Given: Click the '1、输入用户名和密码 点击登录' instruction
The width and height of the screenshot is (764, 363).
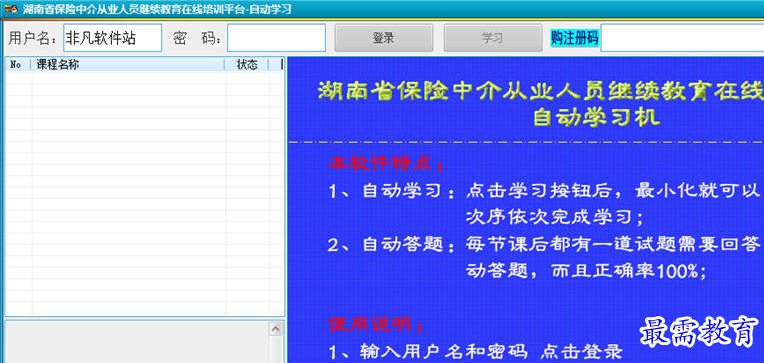Looking at the screenshot, I should click(x=476, y=351).
